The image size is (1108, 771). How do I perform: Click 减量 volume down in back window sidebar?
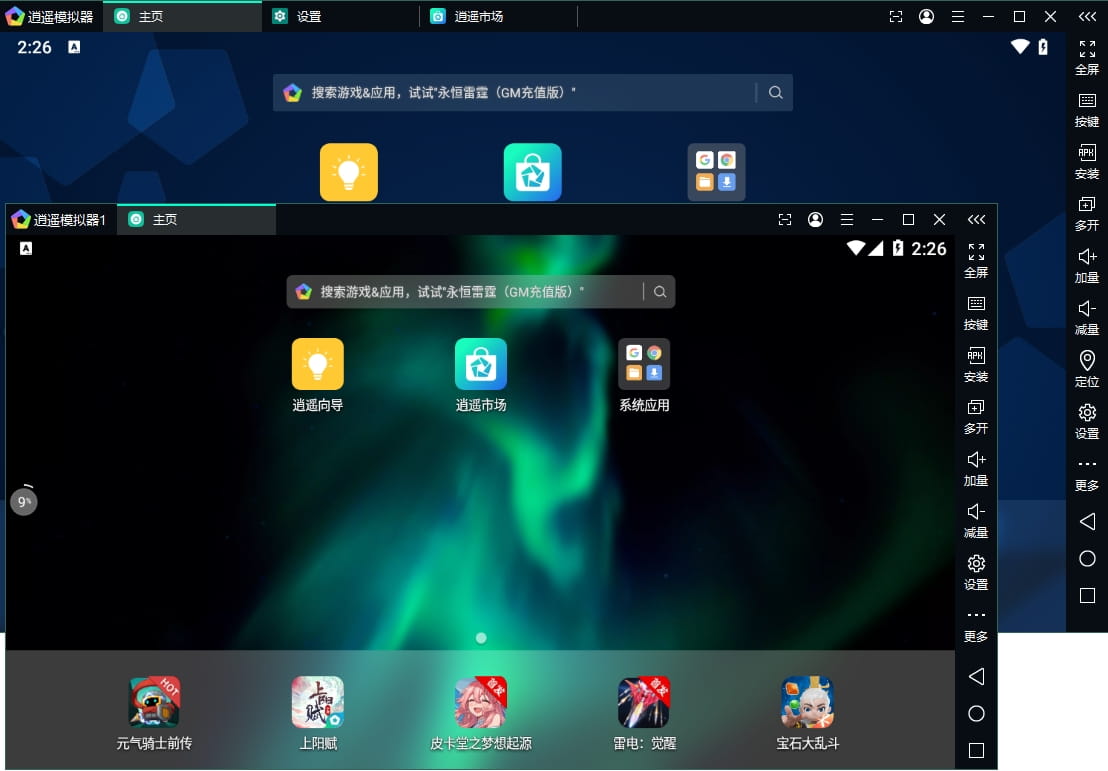coord(1087,317)
